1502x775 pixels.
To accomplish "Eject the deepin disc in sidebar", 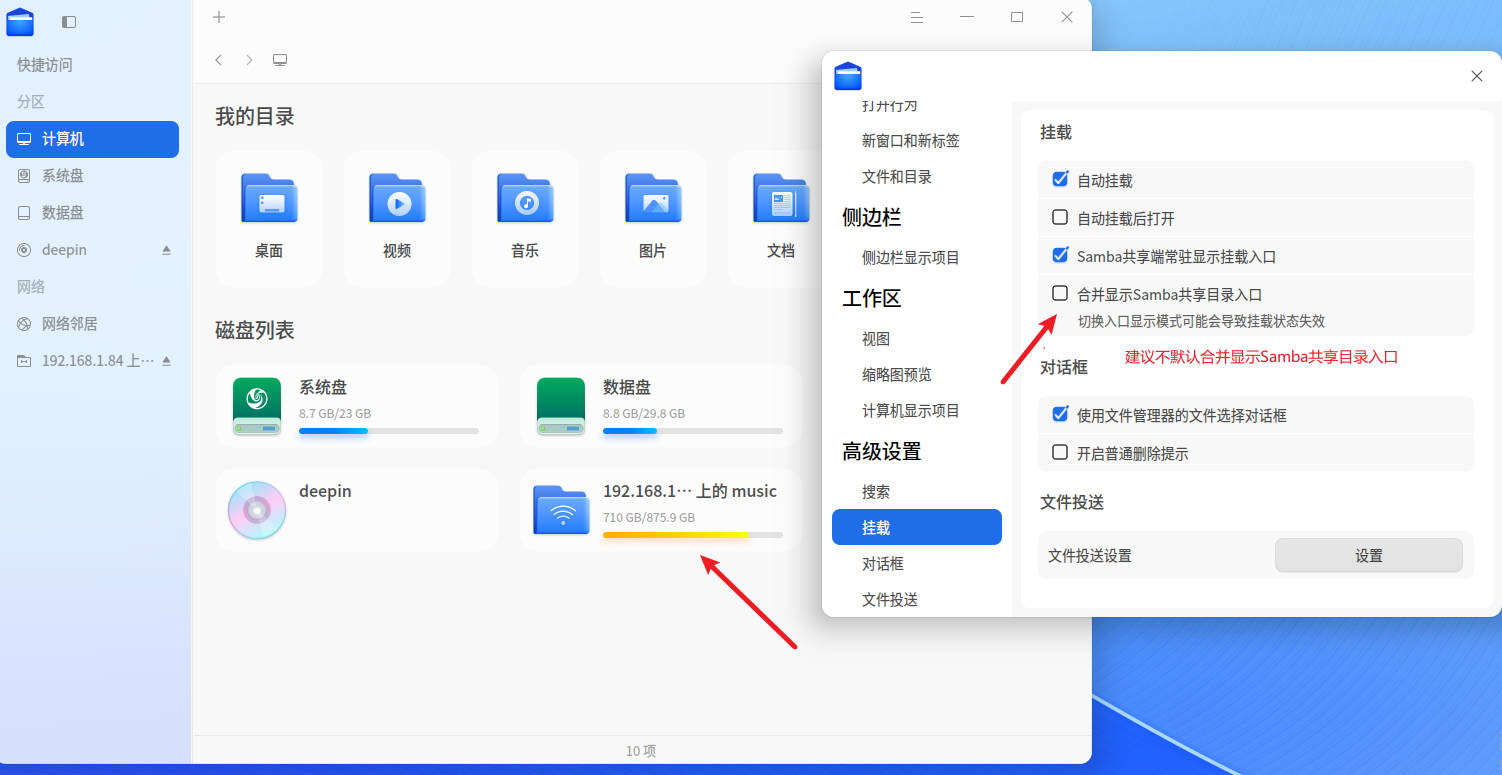I will 167,250.
